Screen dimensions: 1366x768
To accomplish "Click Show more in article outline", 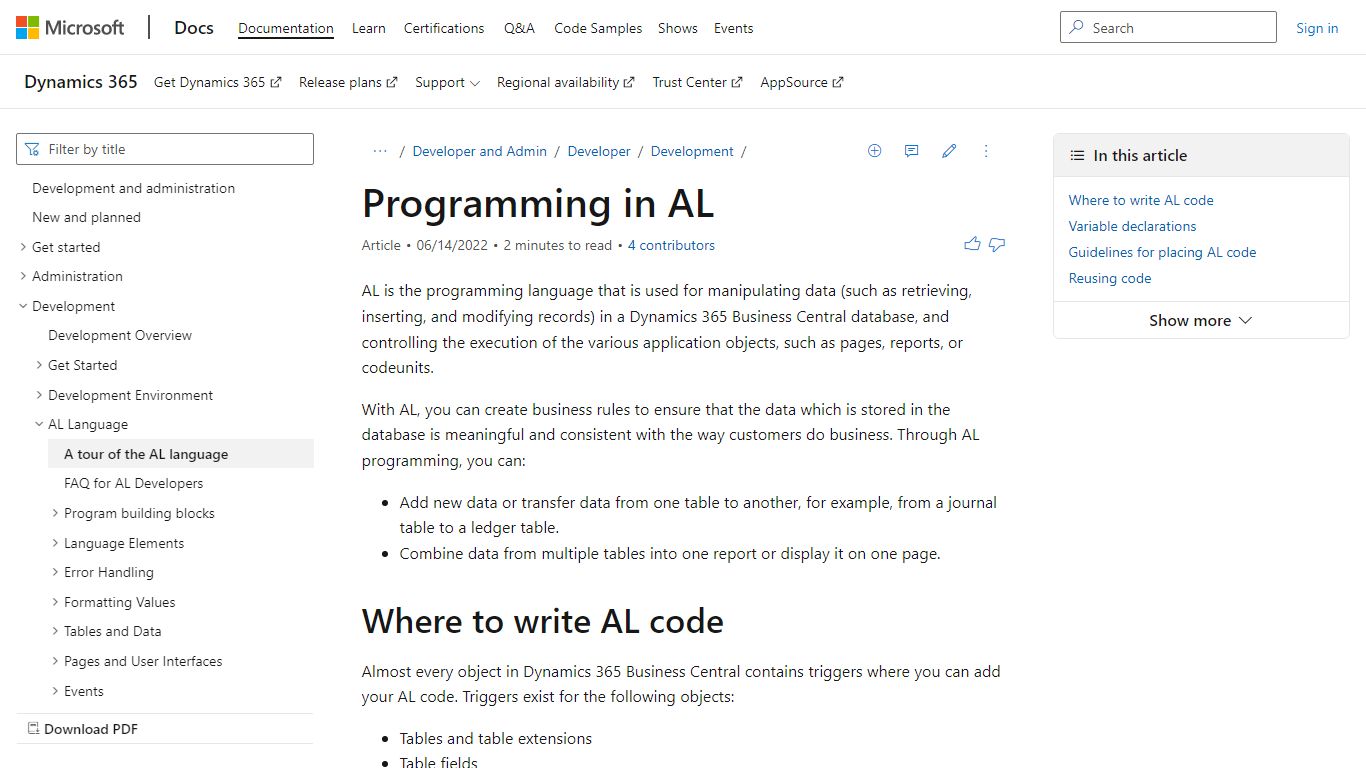I will pyautogui.click(x=1200, y=320).
